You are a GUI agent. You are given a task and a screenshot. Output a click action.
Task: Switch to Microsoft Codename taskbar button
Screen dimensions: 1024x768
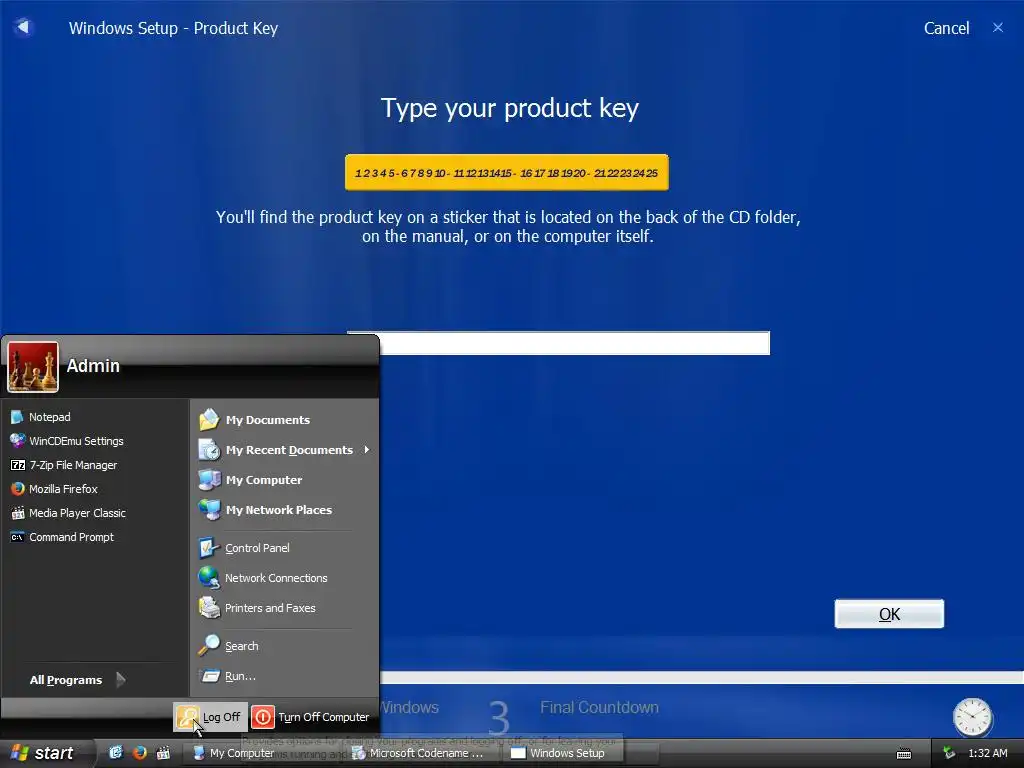423,753
